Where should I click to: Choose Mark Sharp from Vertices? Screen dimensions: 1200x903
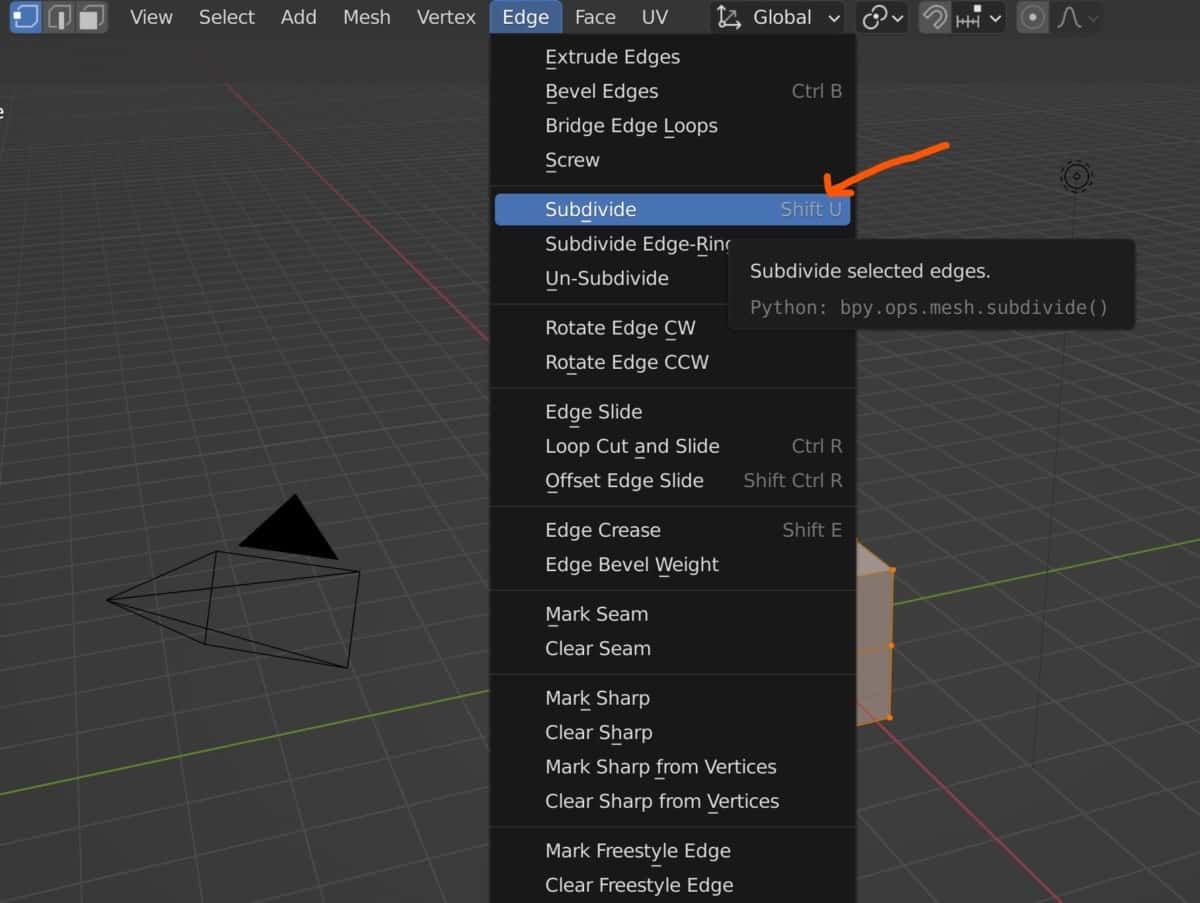tap(672, 767)
